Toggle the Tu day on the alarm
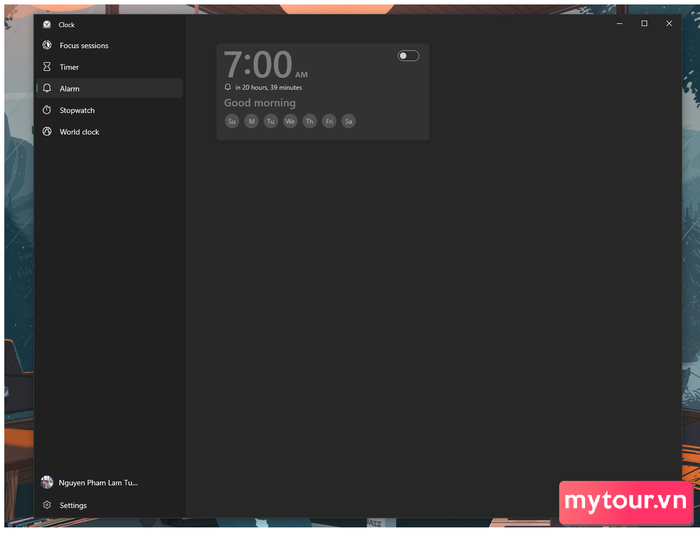 click(x=271, y=121)
